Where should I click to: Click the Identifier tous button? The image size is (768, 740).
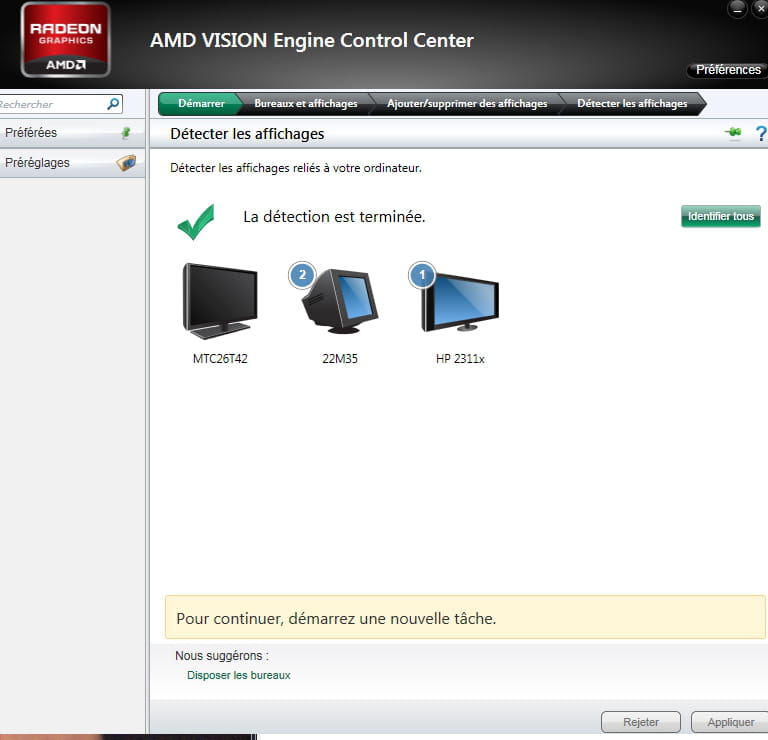coord(720,216)
